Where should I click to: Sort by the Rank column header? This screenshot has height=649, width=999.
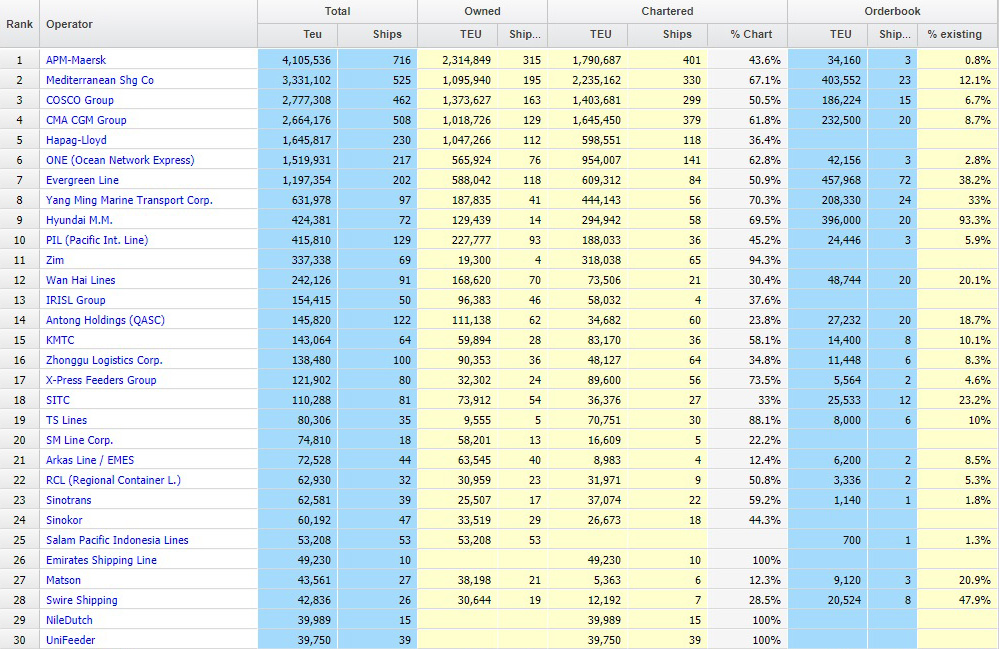(20, 24)
